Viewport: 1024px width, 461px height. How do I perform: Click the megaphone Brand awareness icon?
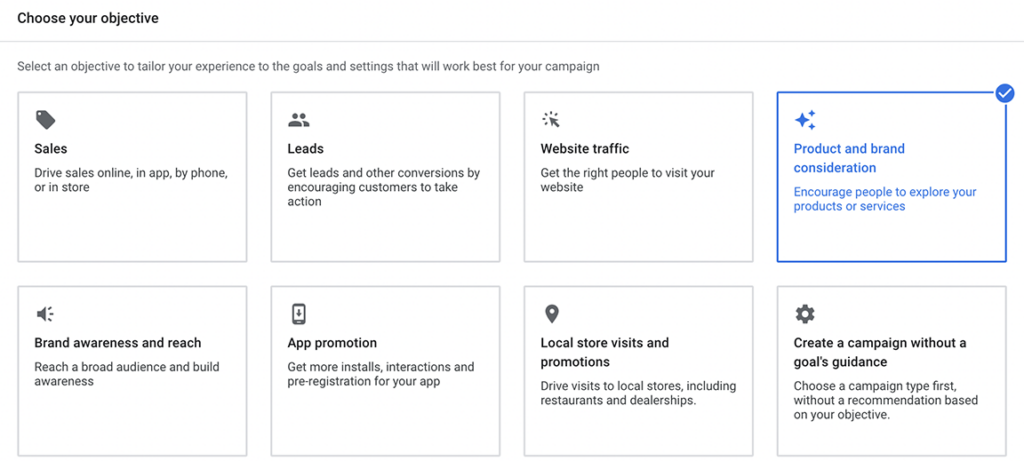tap(45, 314)
